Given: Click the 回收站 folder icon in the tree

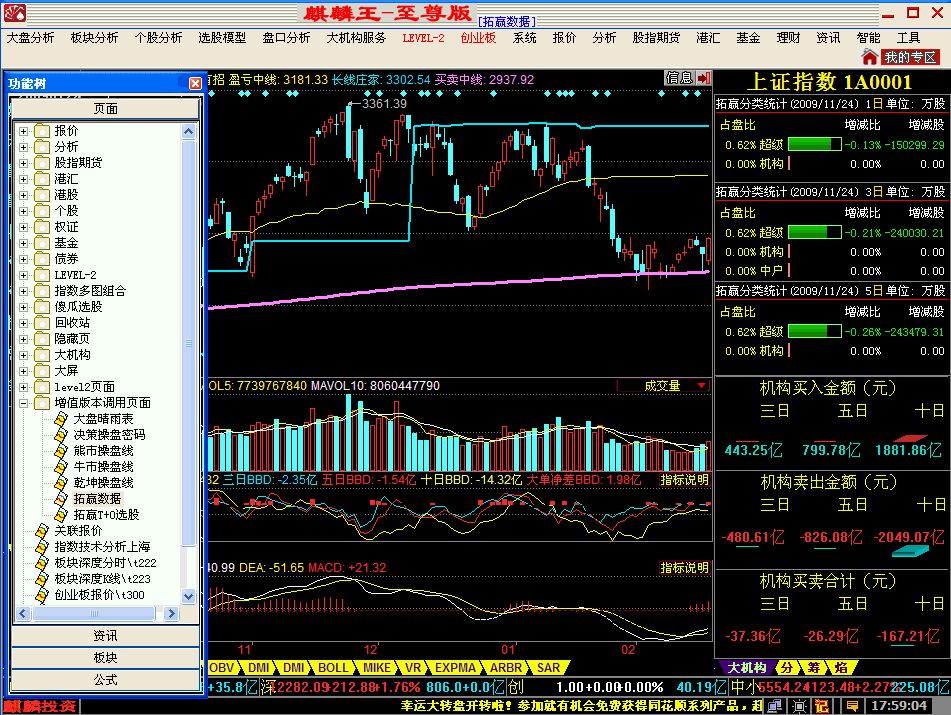Looking at the screenshot, I should pyautogui.click(x=42, y=323).
